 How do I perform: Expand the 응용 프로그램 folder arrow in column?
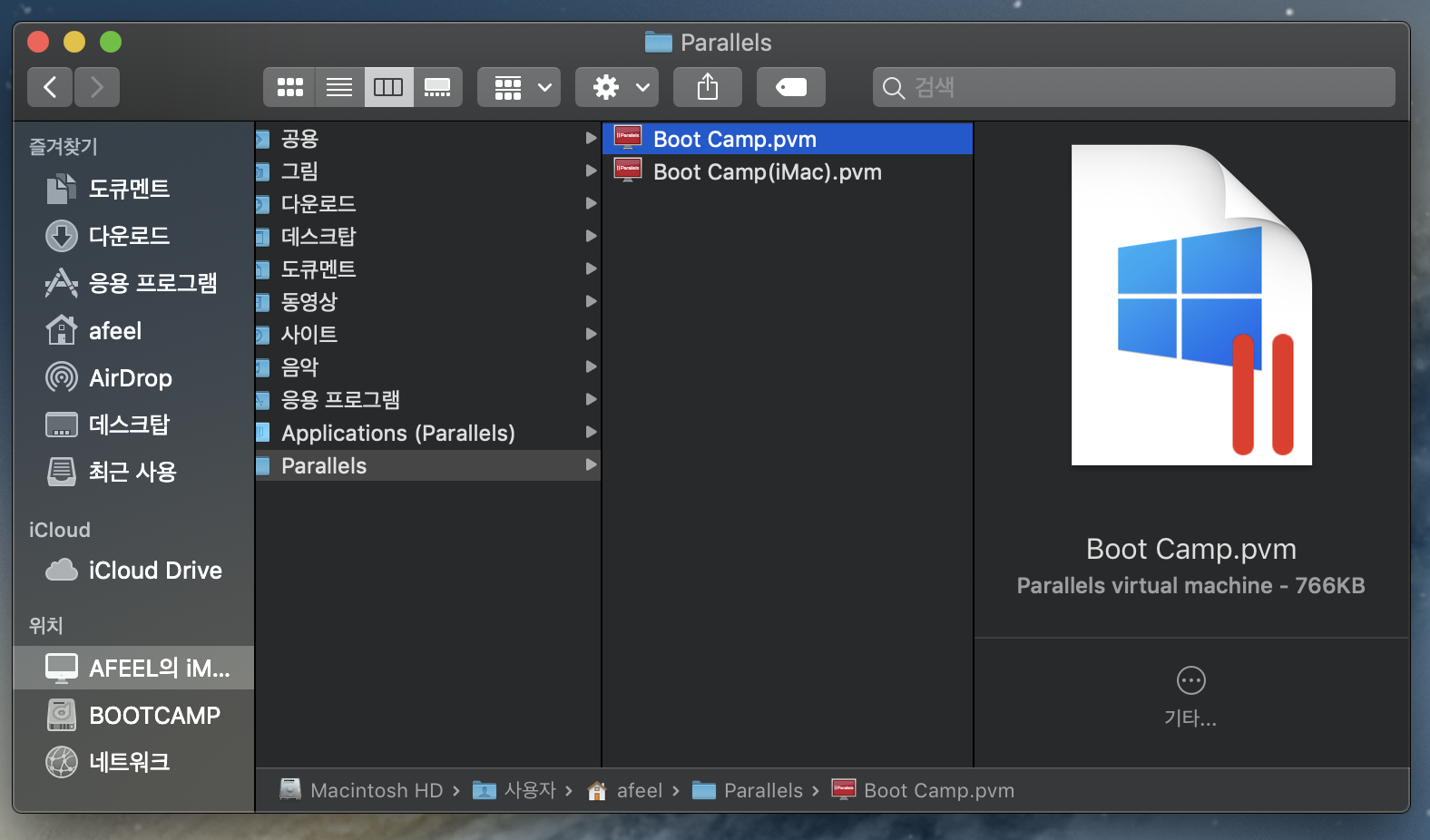[591, 399]
